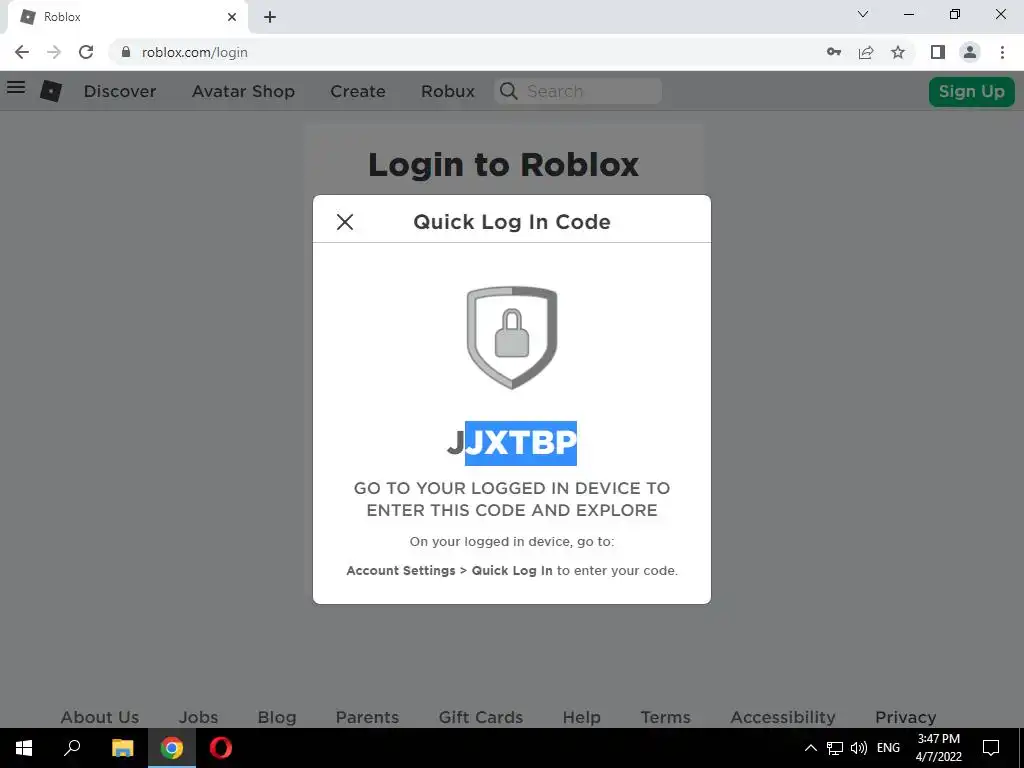Image resolution: width=1024 pixels, height=768 pixels.
Task: Open Gift Cards footer link
Action: (481, 717)
